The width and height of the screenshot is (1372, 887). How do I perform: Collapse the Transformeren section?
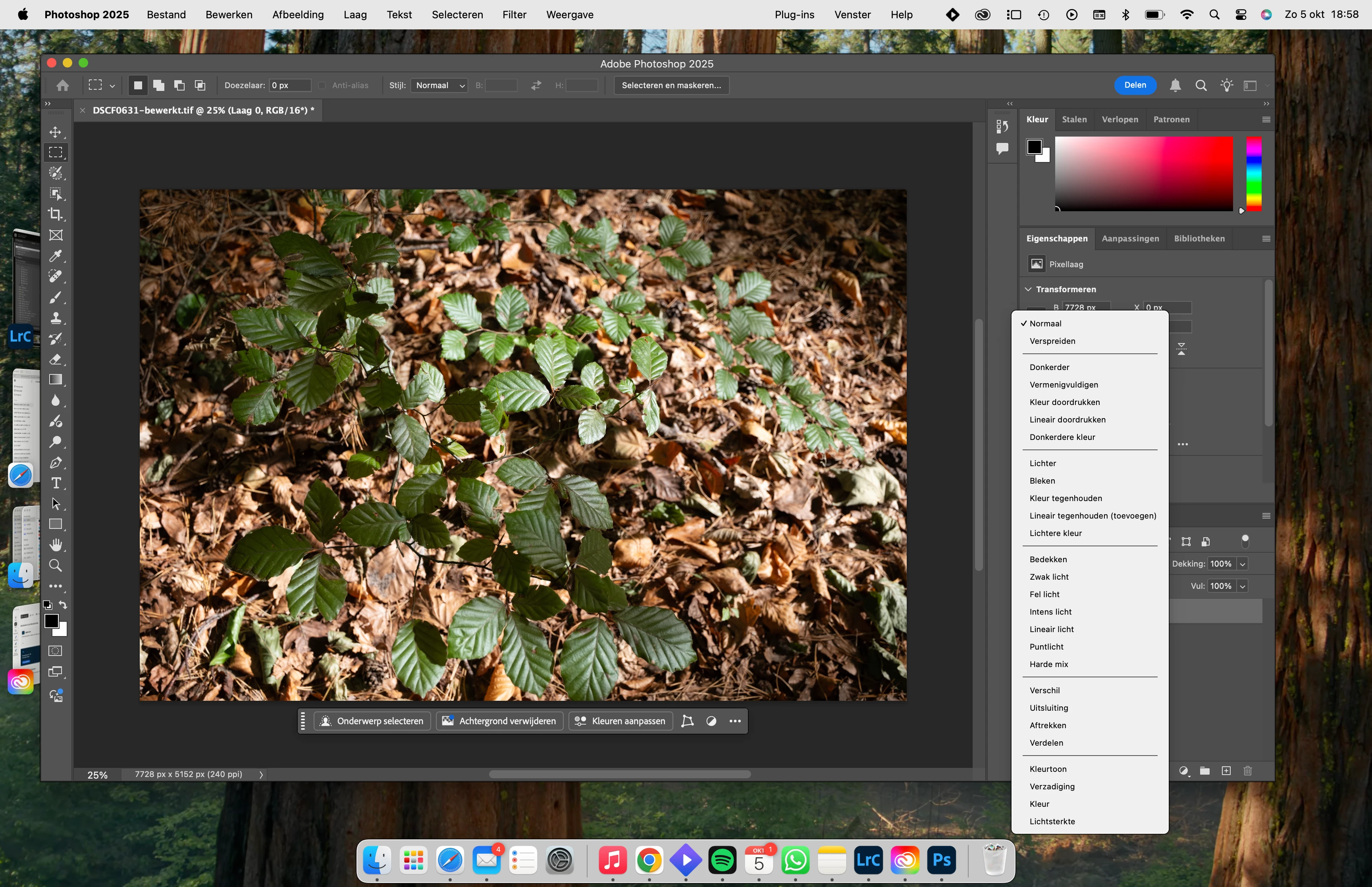coord(1028,289)
